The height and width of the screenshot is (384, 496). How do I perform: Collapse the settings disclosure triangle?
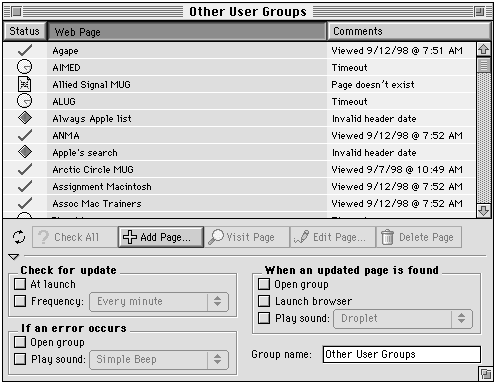point(14,257)
